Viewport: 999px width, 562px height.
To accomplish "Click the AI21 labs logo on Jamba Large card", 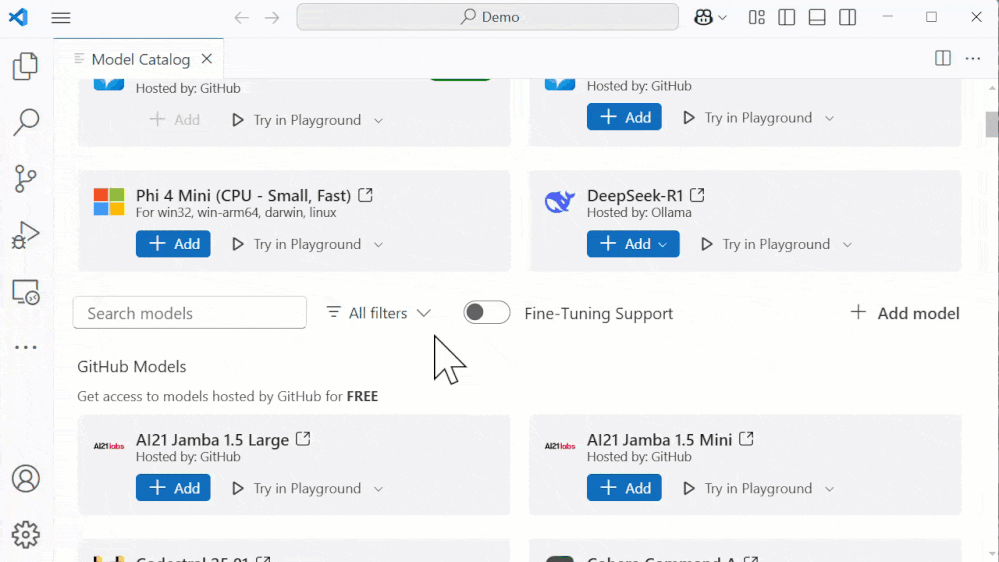I will point(109,446).
